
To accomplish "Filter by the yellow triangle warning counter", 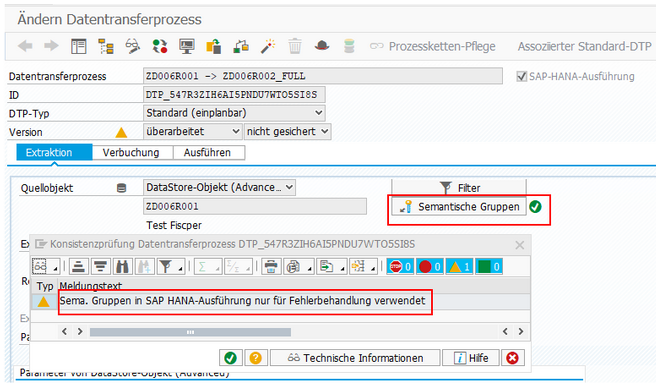I will pyautogui.click(x=459, y=266).
